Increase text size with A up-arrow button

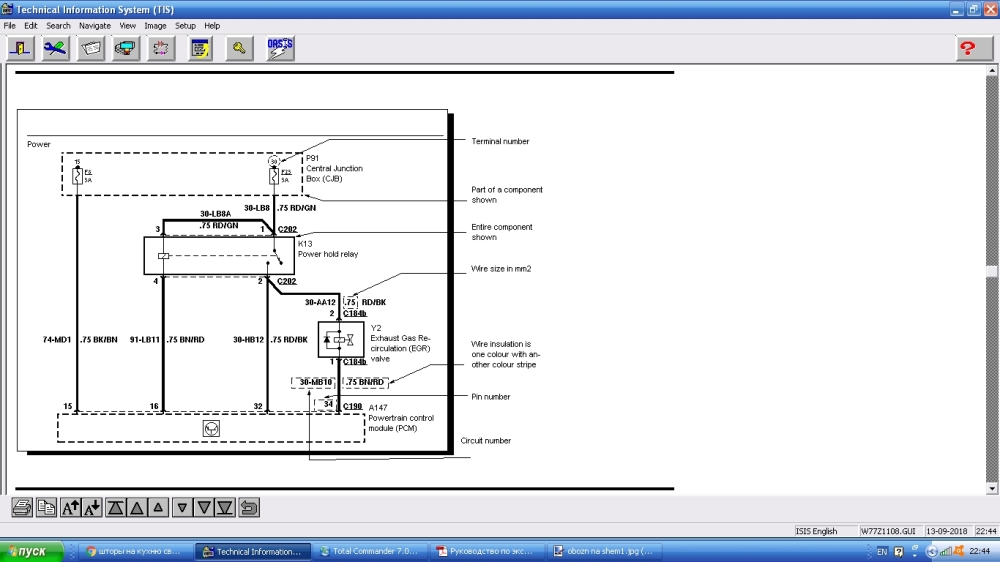[71, 508]
